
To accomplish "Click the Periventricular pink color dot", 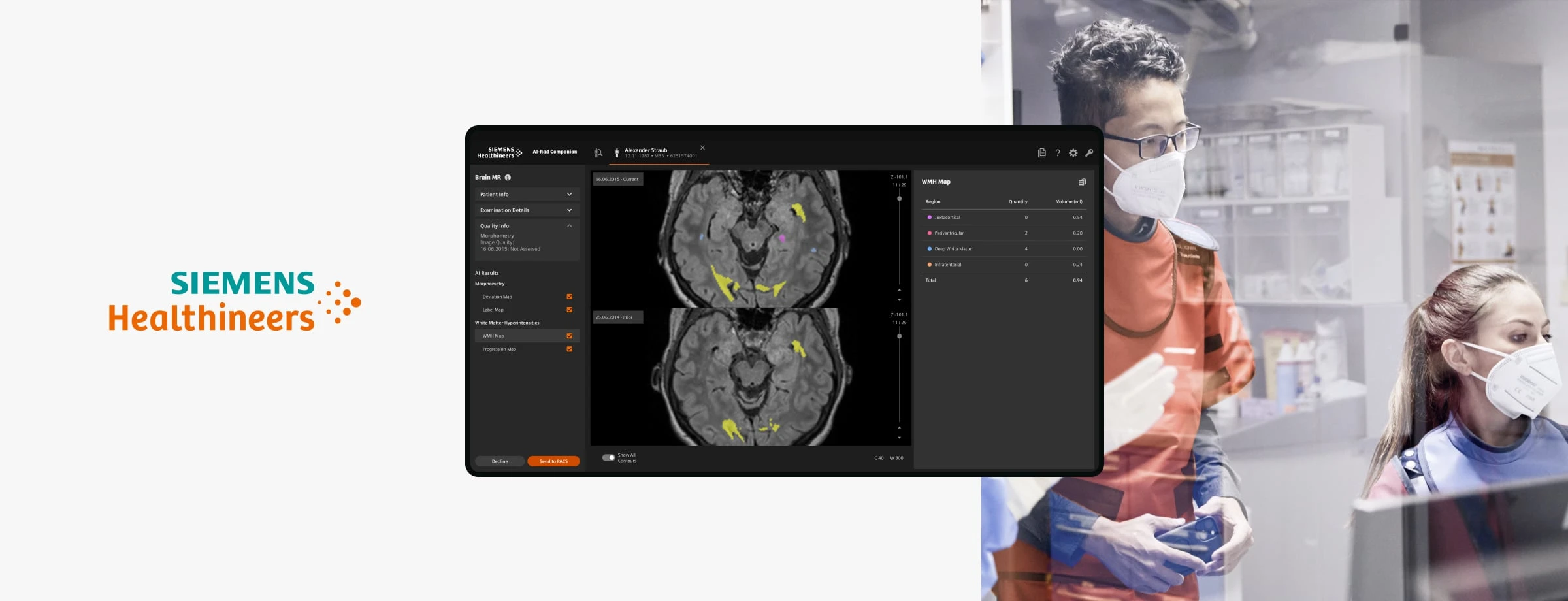I will coord(930,233).
